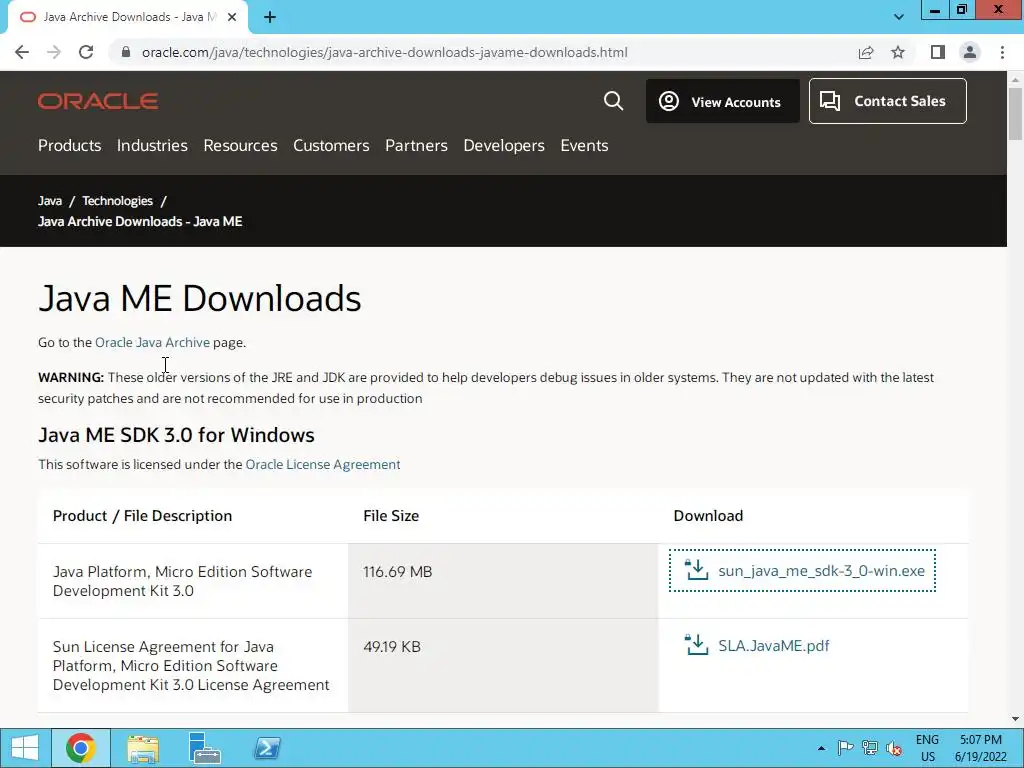
Task: Open File Explorer from taskbar
Action: click(x=143, y=749)
